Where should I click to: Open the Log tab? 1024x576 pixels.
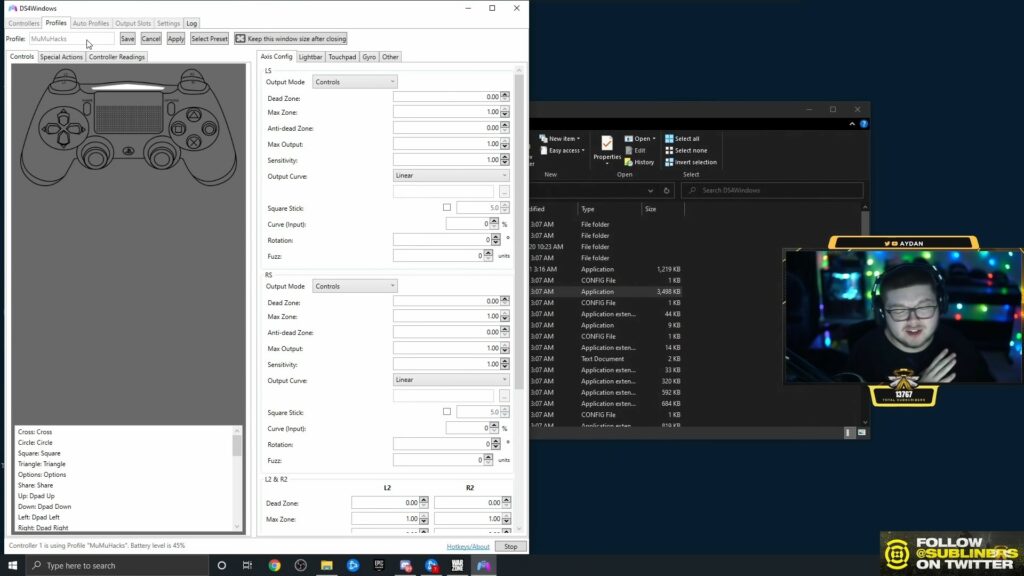[x=191, y=24]
